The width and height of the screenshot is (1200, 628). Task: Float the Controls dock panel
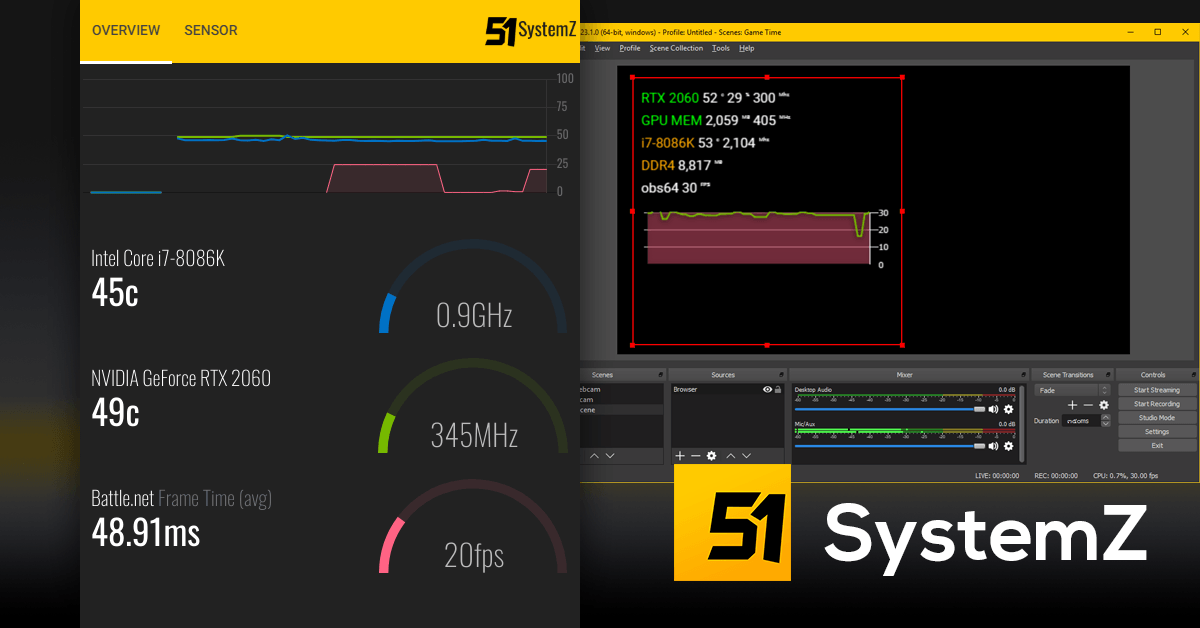click(x=1193, y=375)
